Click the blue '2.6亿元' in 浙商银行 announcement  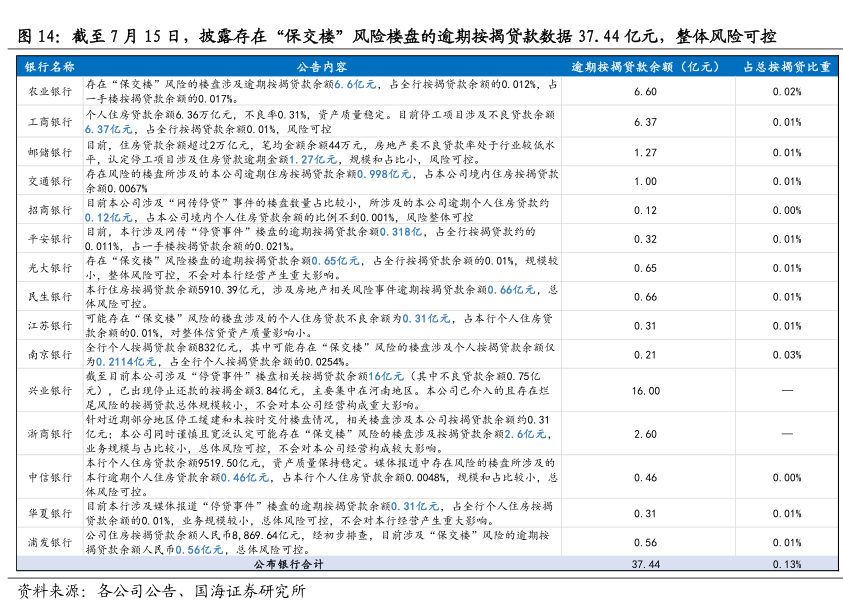click(525, 434)
